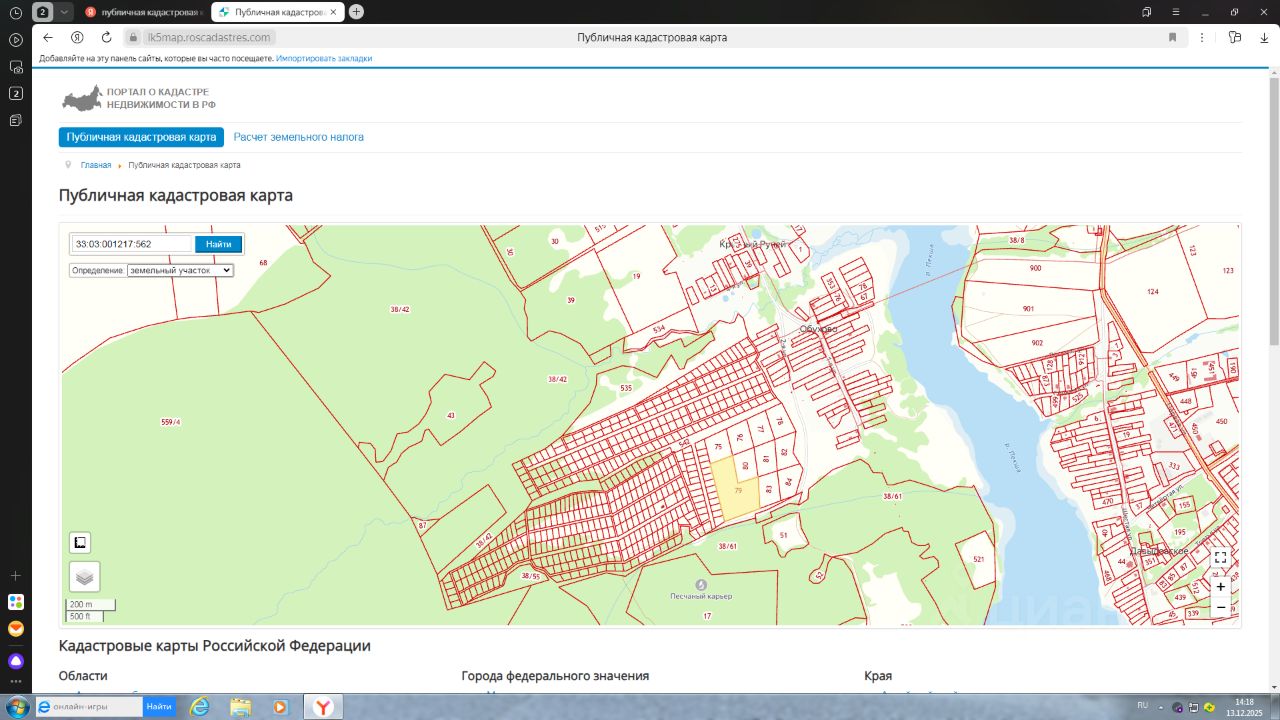This screenshot has height=720, width=1280.
Task: Open the Windows Start menu
Action: pos(16,706)
